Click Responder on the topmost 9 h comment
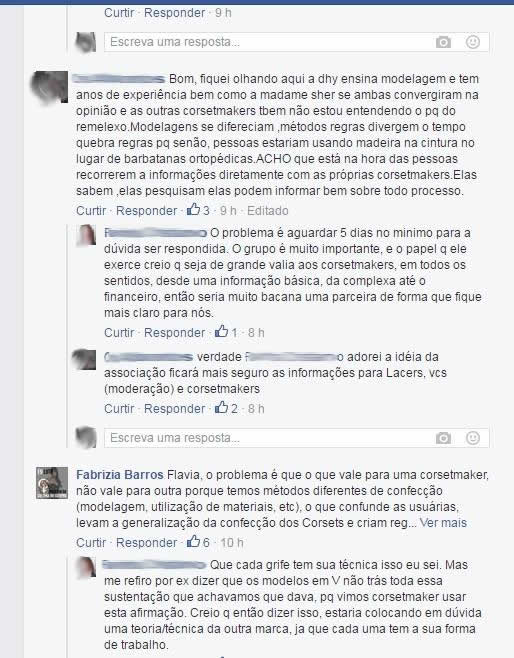This screenshot has width=514, height=658. [175, 13]
